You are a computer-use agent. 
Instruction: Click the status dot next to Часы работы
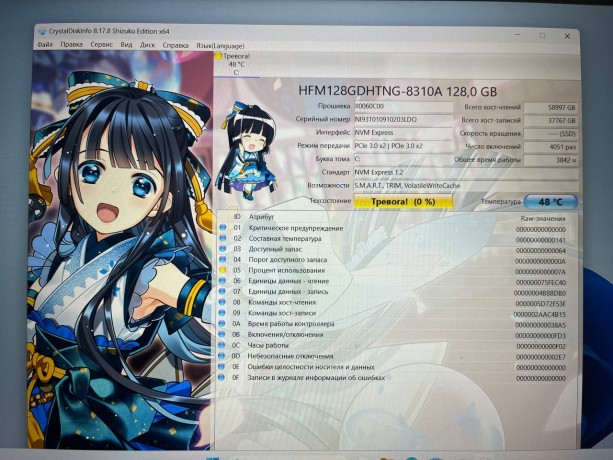pyautogui.click(x=222, y=345)
